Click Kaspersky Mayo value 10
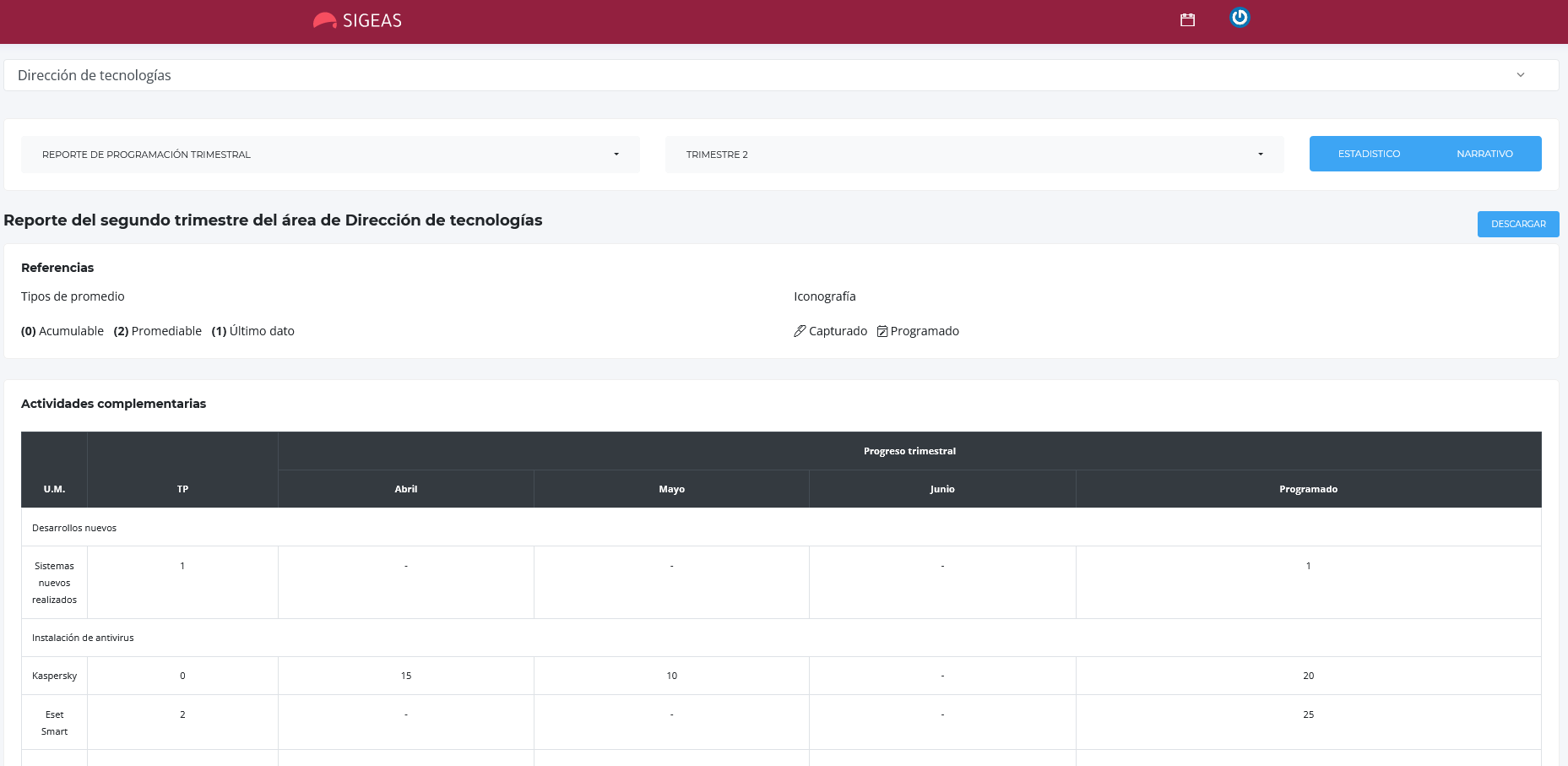 click(672, 676)
